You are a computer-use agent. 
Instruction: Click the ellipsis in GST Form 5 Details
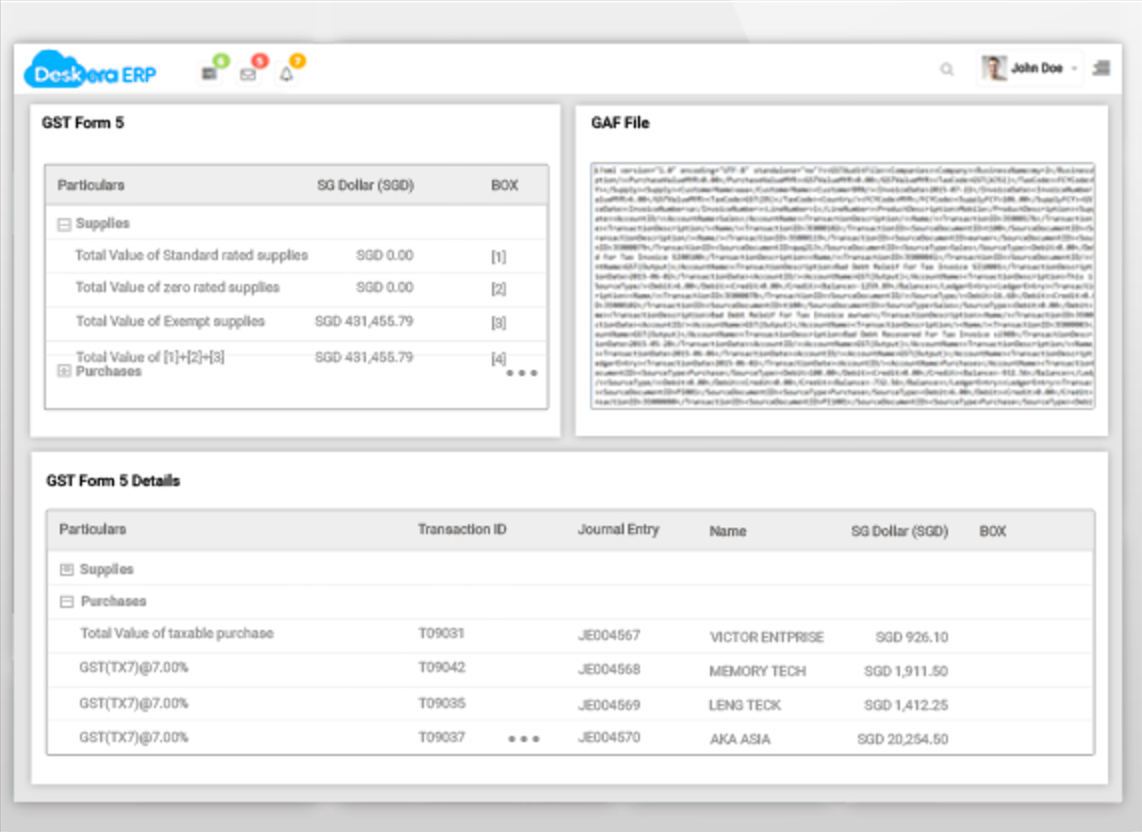pos(524,739)
